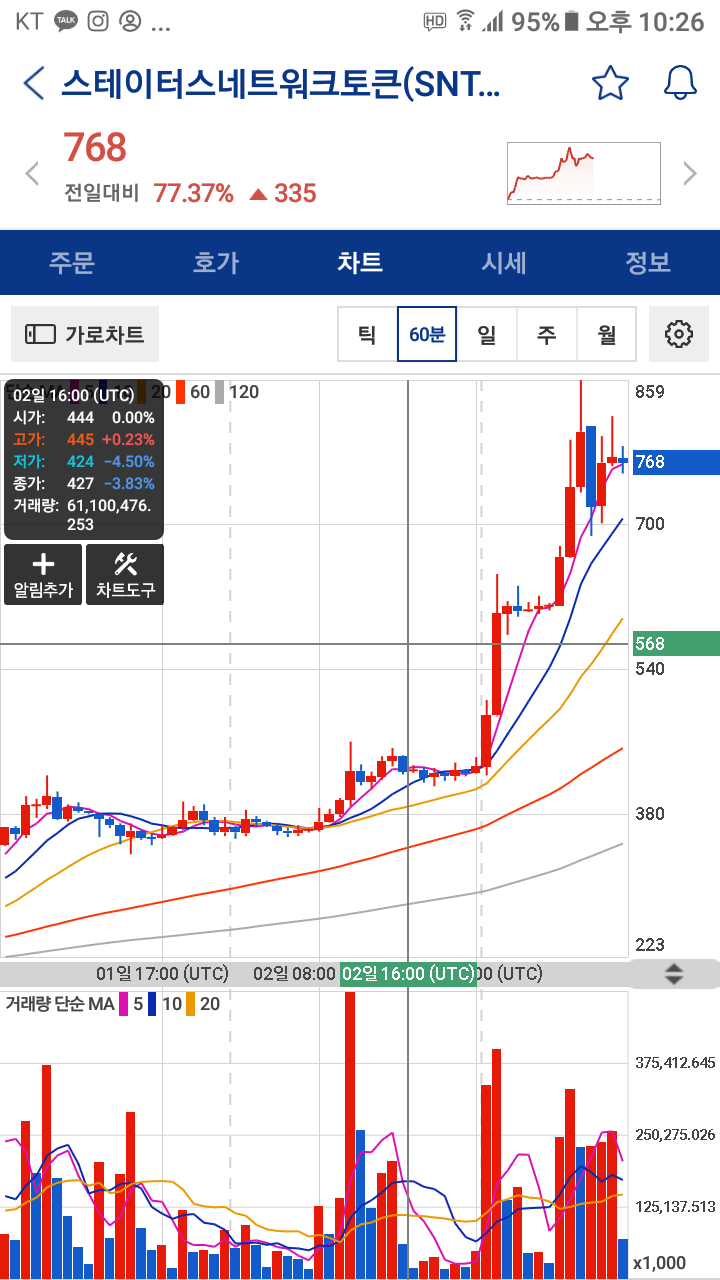Open the 정보 tab
This screenshot has height=1280, width=720.
(x=648, y=263)
